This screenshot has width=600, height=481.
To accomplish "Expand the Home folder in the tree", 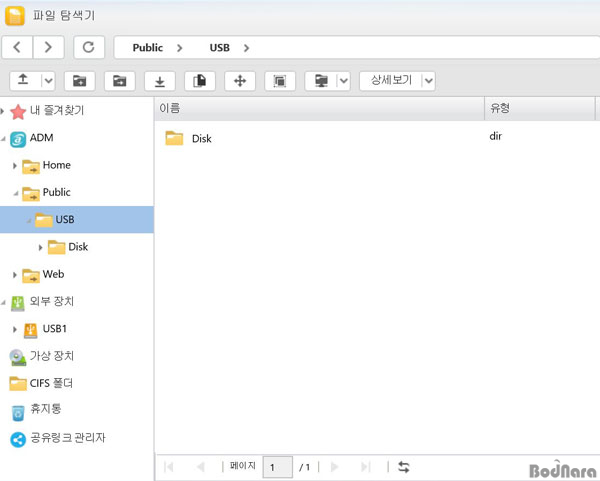I will [15, 165].
